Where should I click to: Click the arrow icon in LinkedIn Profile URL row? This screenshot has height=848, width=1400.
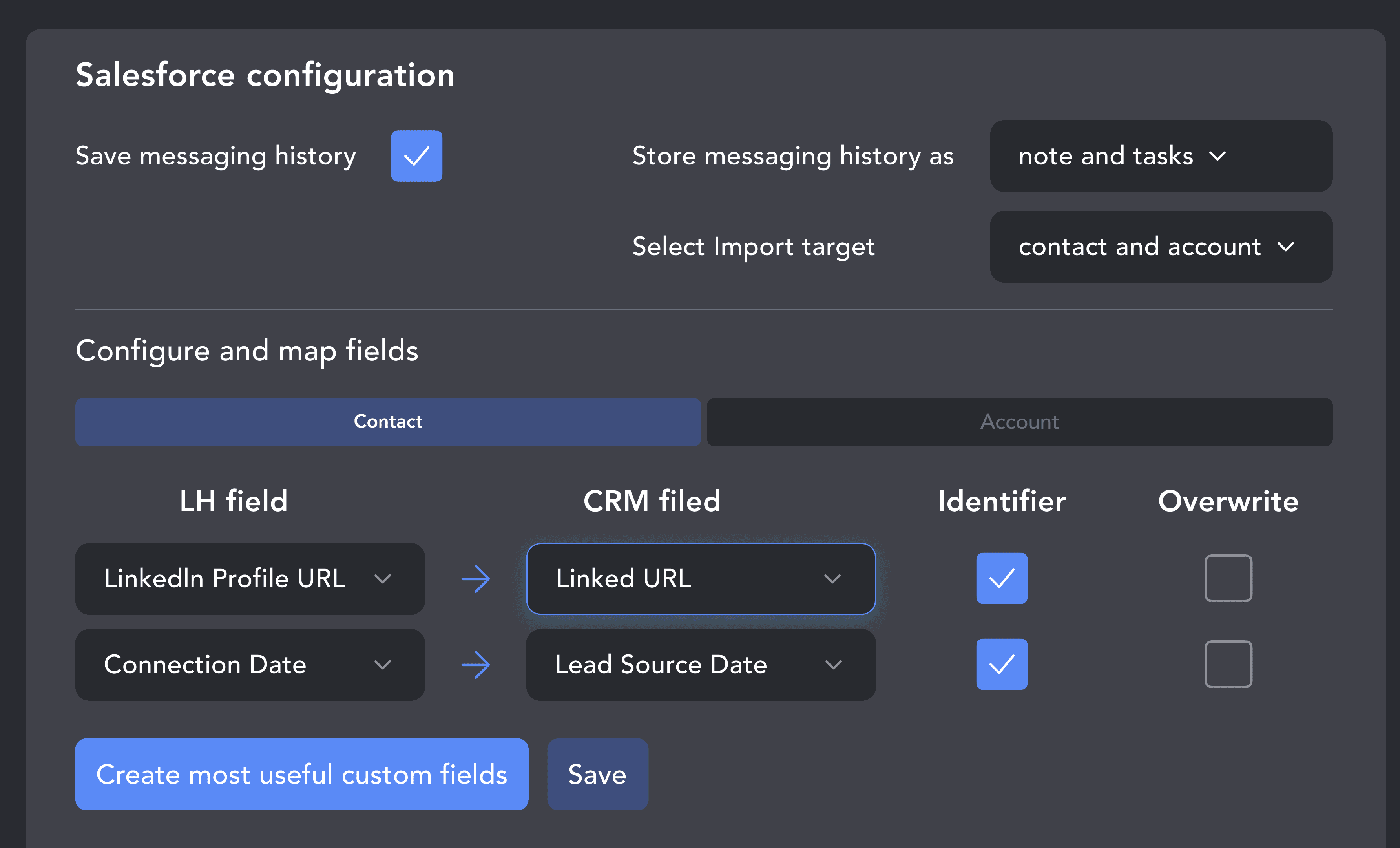click(476, 579)
